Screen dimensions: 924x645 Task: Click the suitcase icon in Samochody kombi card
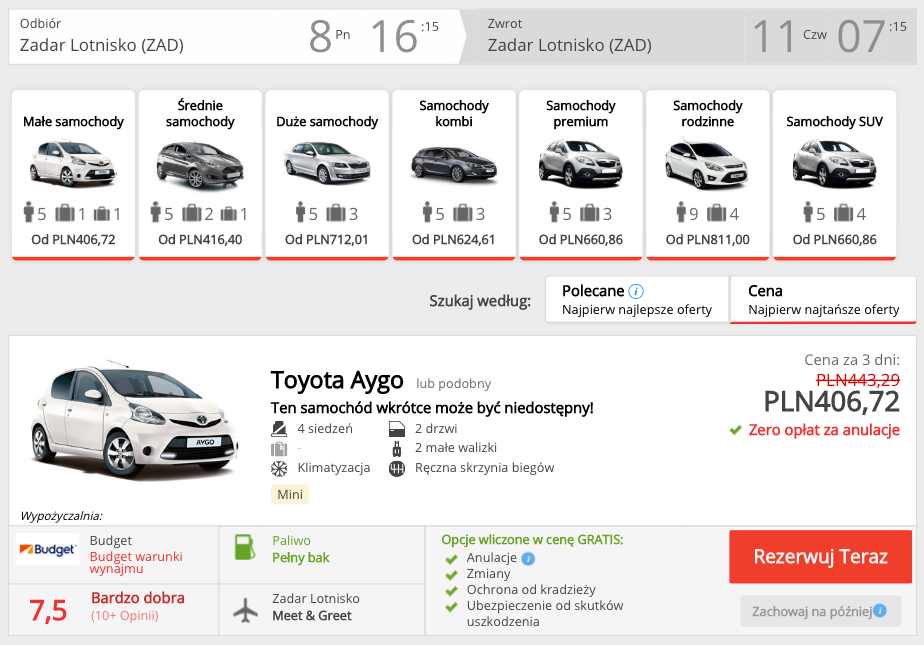(463, 213)
